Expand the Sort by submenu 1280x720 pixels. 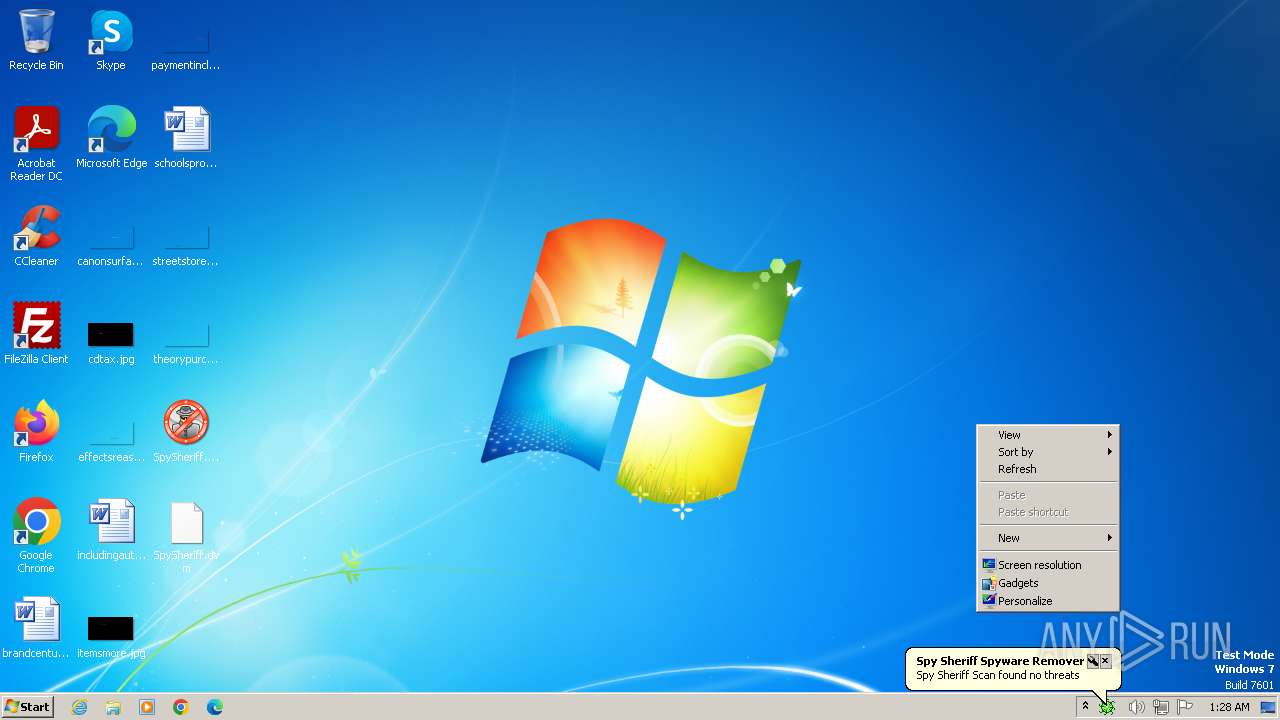[x=1048, y=452]
